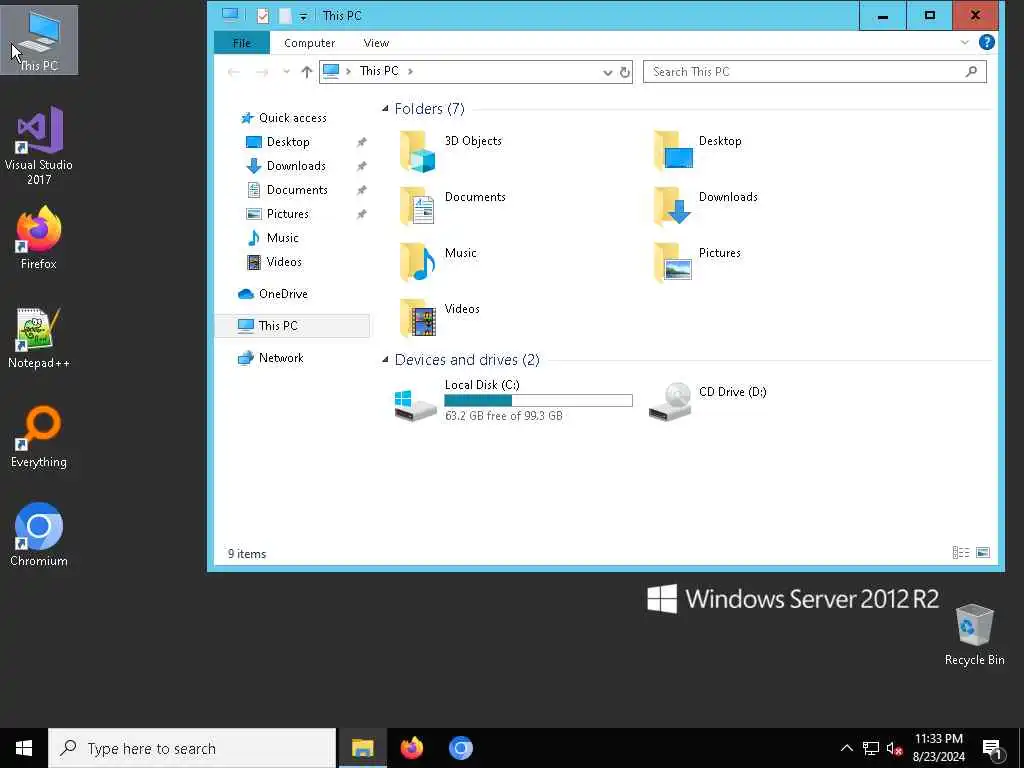Screen dimensions: 1024x768
Task: Open the View ribbon tab
Action: click(x=376, y=42)
